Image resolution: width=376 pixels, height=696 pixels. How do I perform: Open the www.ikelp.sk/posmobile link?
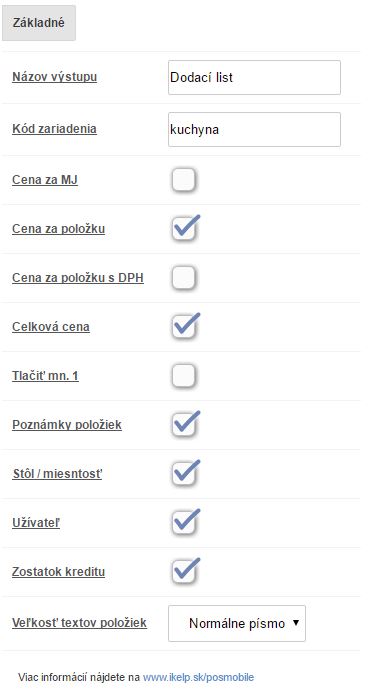coord(198,677)
